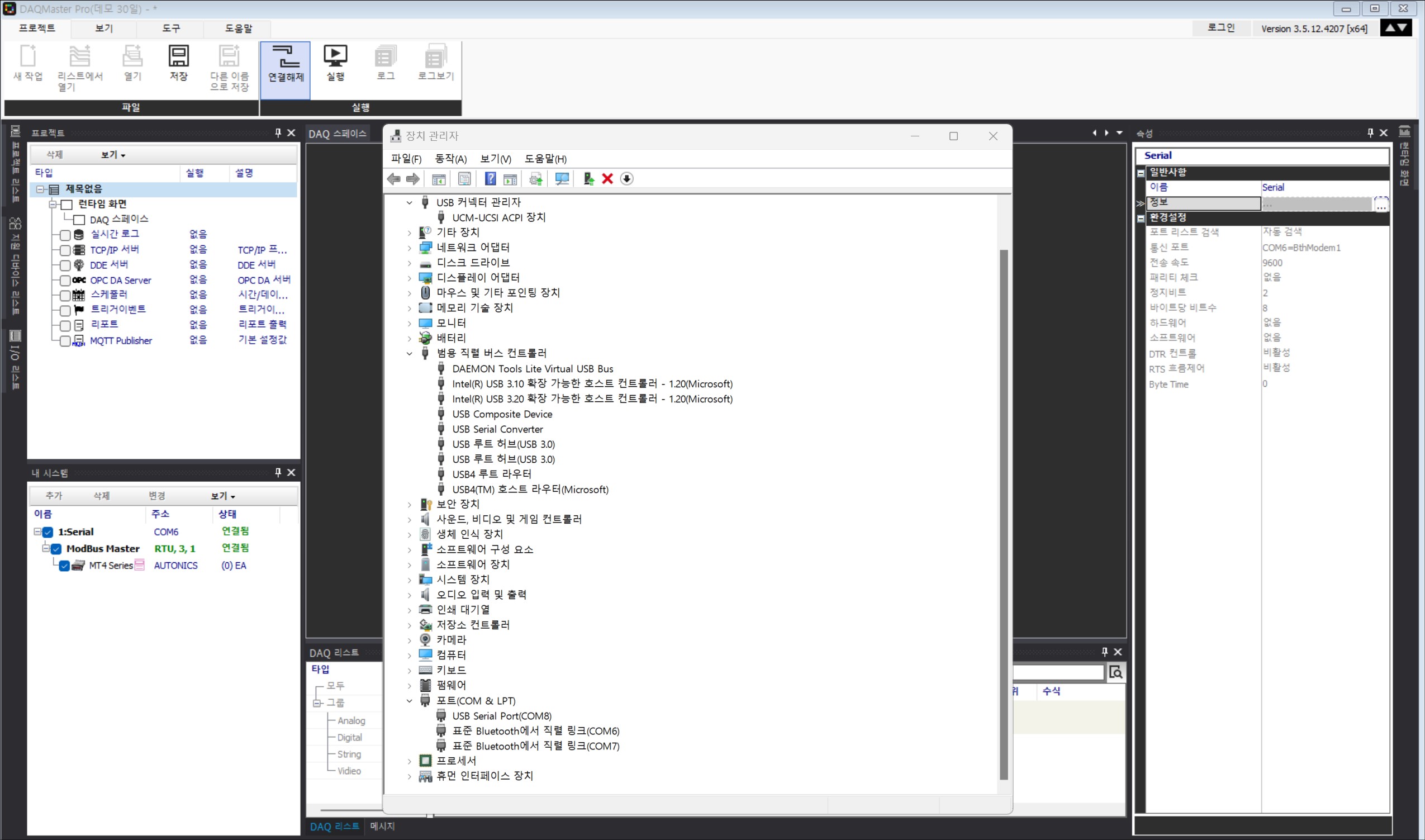The image size is (1425, 840).
Task: Click the search icon in the DAQ list panel
Action: click(1115, 672)
